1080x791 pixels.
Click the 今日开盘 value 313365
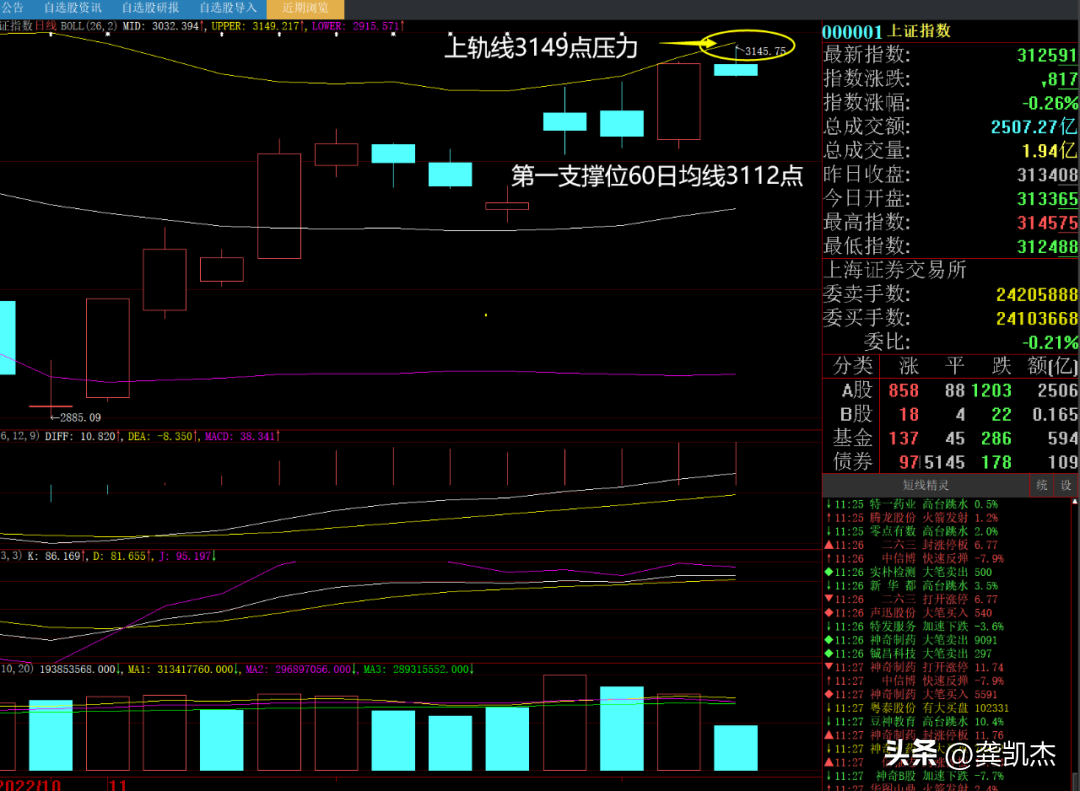[x=1047, y=199]
